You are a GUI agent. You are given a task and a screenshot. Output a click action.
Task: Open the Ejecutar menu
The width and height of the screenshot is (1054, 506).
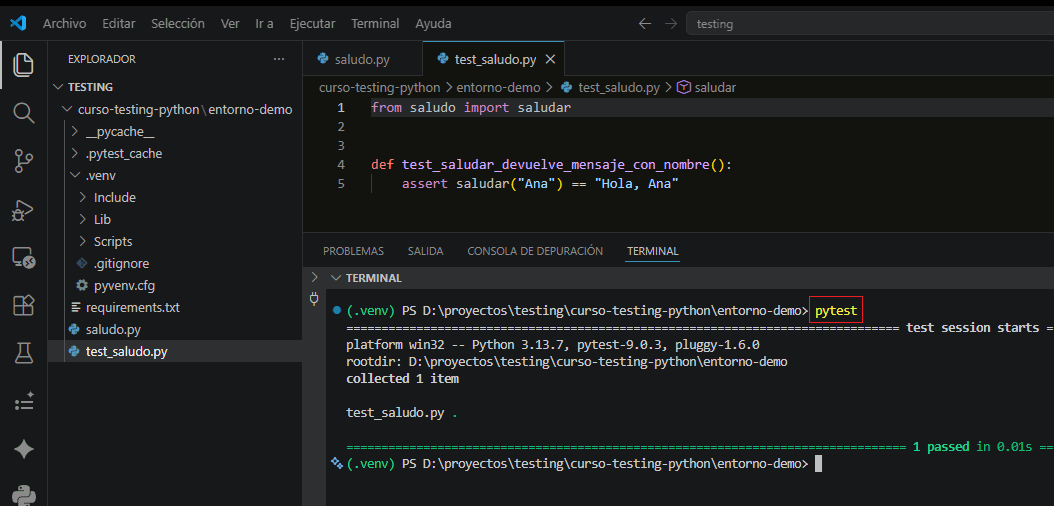(313, 24)
